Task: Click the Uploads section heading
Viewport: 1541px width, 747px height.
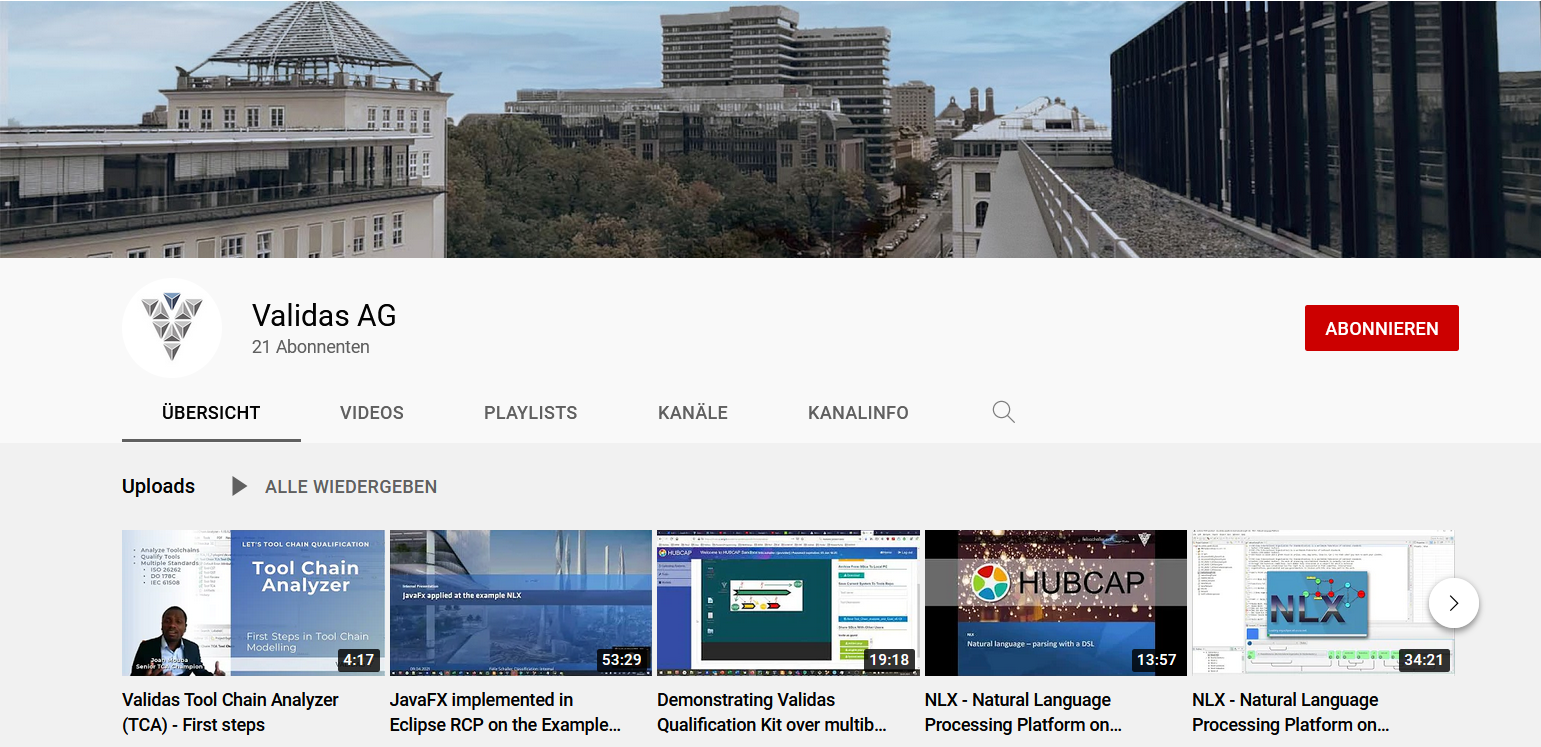Action: pos(158,487)
